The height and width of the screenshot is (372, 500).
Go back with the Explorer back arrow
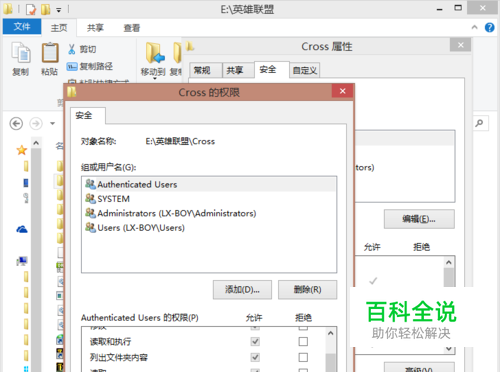(x=16, y=124)
